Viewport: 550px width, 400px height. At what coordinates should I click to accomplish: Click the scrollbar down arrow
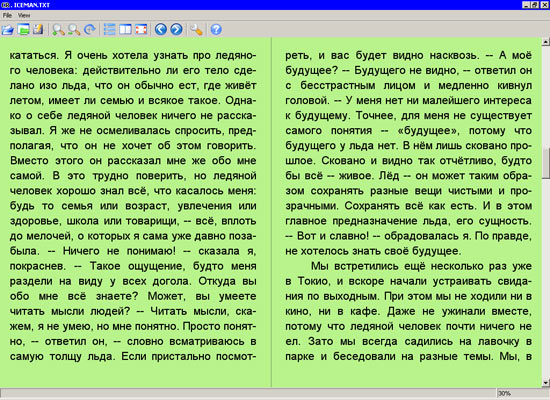[545, 383]
